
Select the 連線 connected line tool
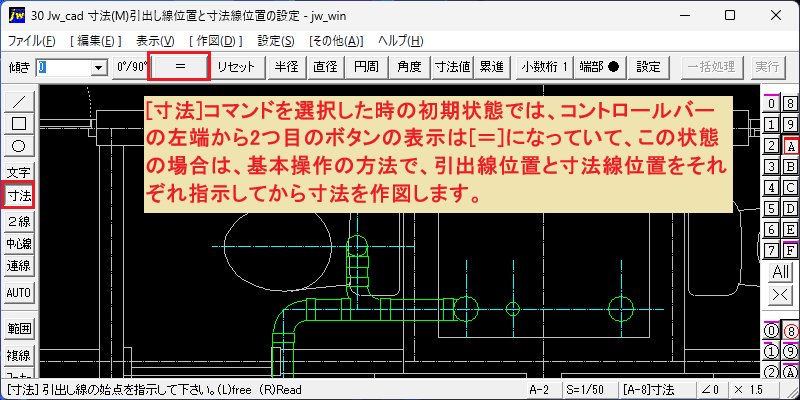[19, 266]
